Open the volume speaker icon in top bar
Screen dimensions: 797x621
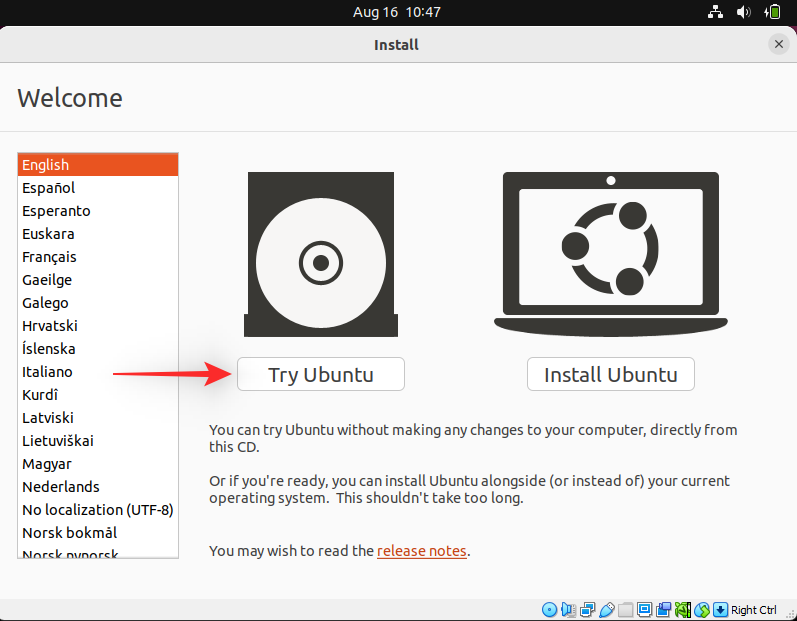pyautogui.click(x=744, y=12)
